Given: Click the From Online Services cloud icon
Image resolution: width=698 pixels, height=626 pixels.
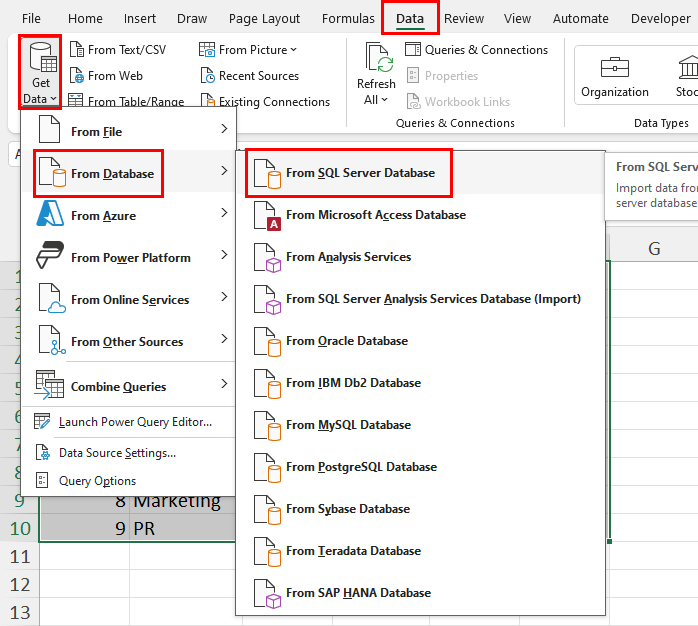Looking at the screenshot, I should [x=52, y=297].
